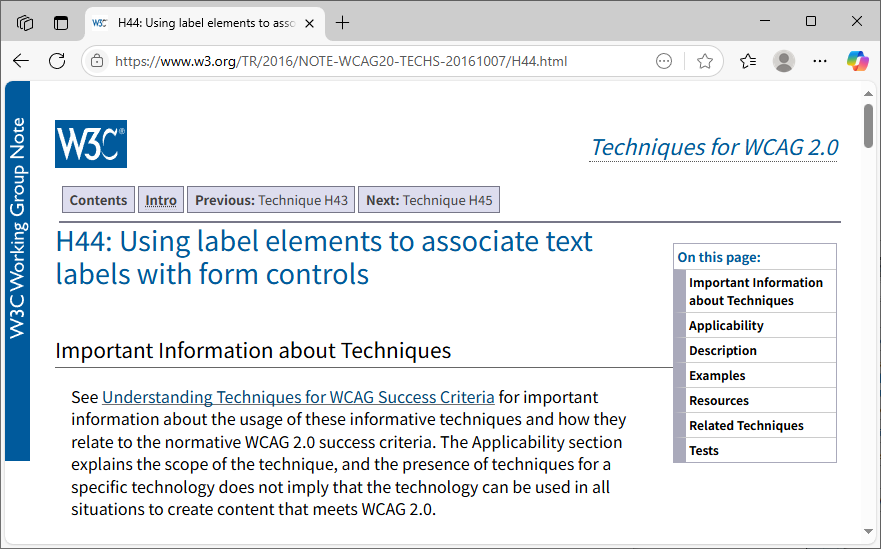Click the W3C logo
881x549 pixels.
tap(91, 144)
